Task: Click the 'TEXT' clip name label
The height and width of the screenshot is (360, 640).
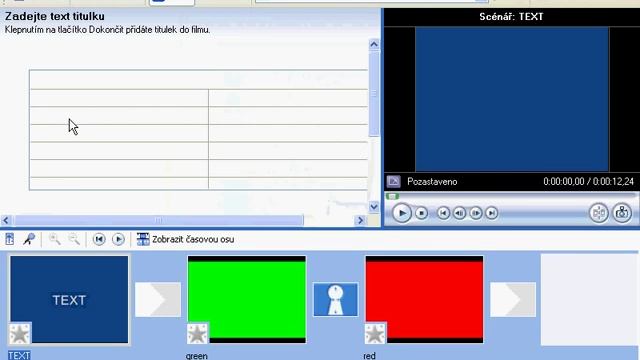Action: click(19, 356)
